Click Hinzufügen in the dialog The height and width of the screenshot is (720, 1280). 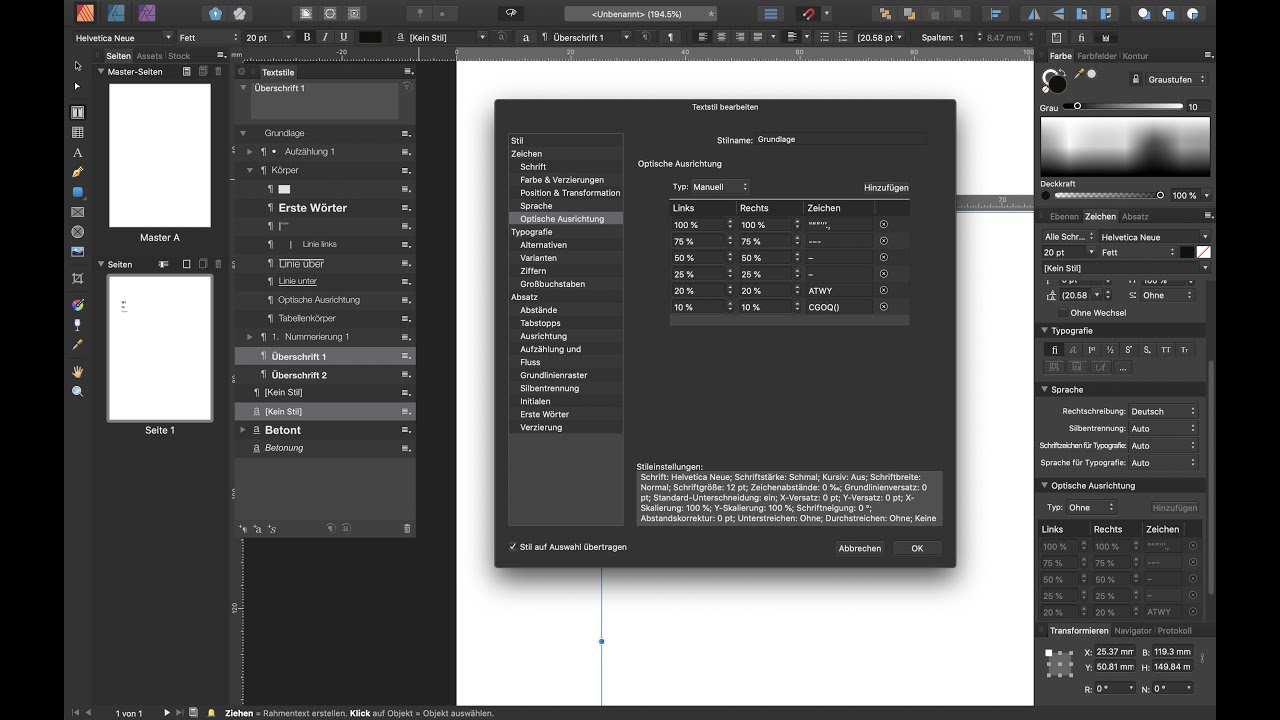click(886, 188)
